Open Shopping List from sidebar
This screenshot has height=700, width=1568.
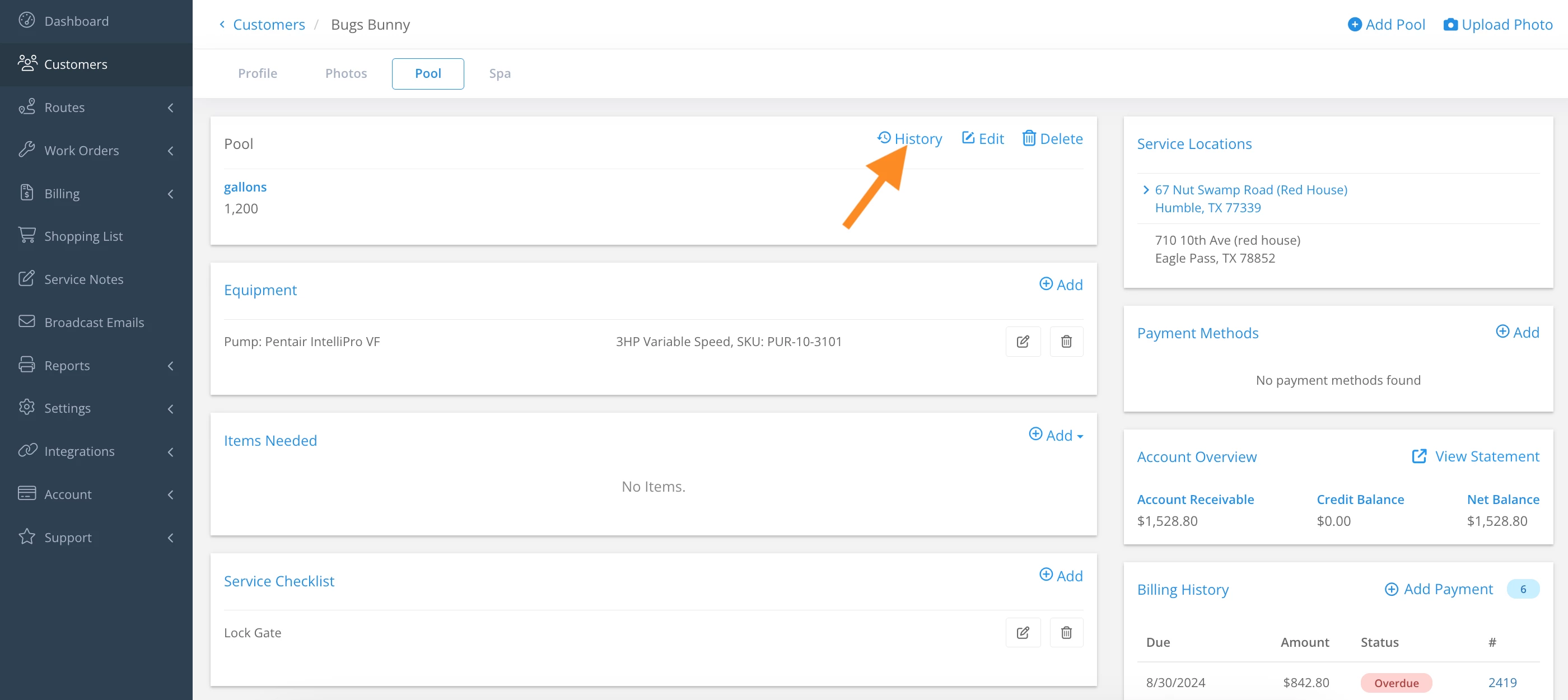(83, 236)
